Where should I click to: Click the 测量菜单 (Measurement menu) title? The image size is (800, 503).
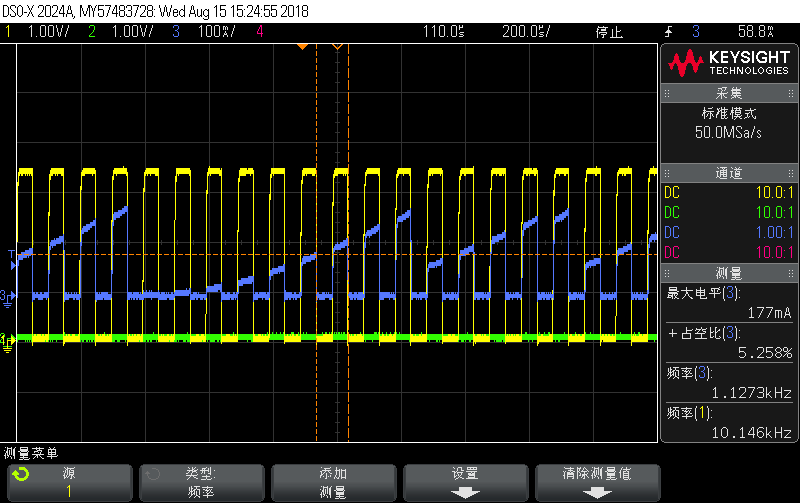(x=31, y=453)
